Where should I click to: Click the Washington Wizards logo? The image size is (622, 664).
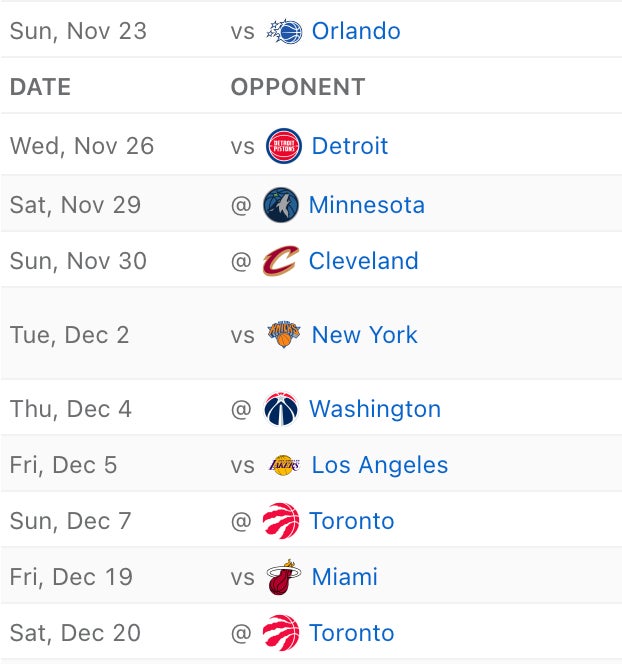pyautogui.click(x=281, y=409)
